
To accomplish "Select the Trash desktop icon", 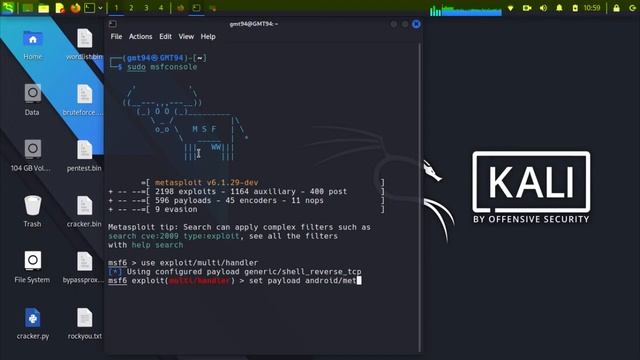I will 32,211.
